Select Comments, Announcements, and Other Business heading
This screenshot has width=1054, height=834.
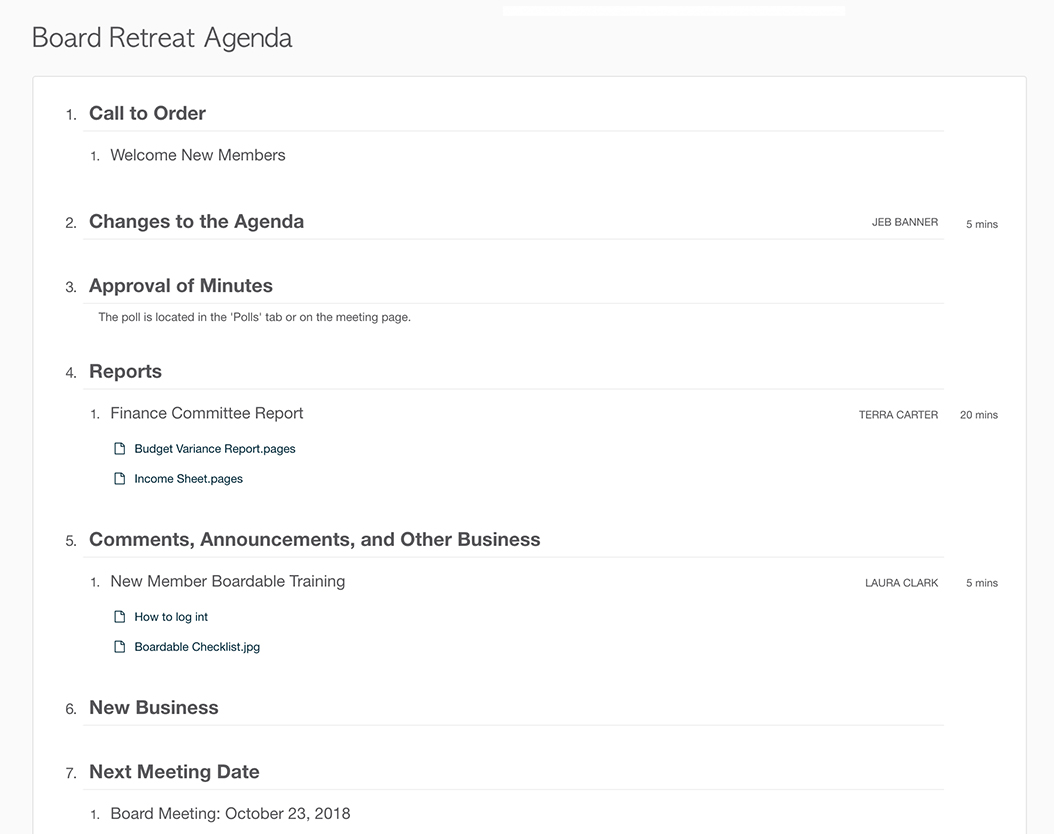[315, 540]
